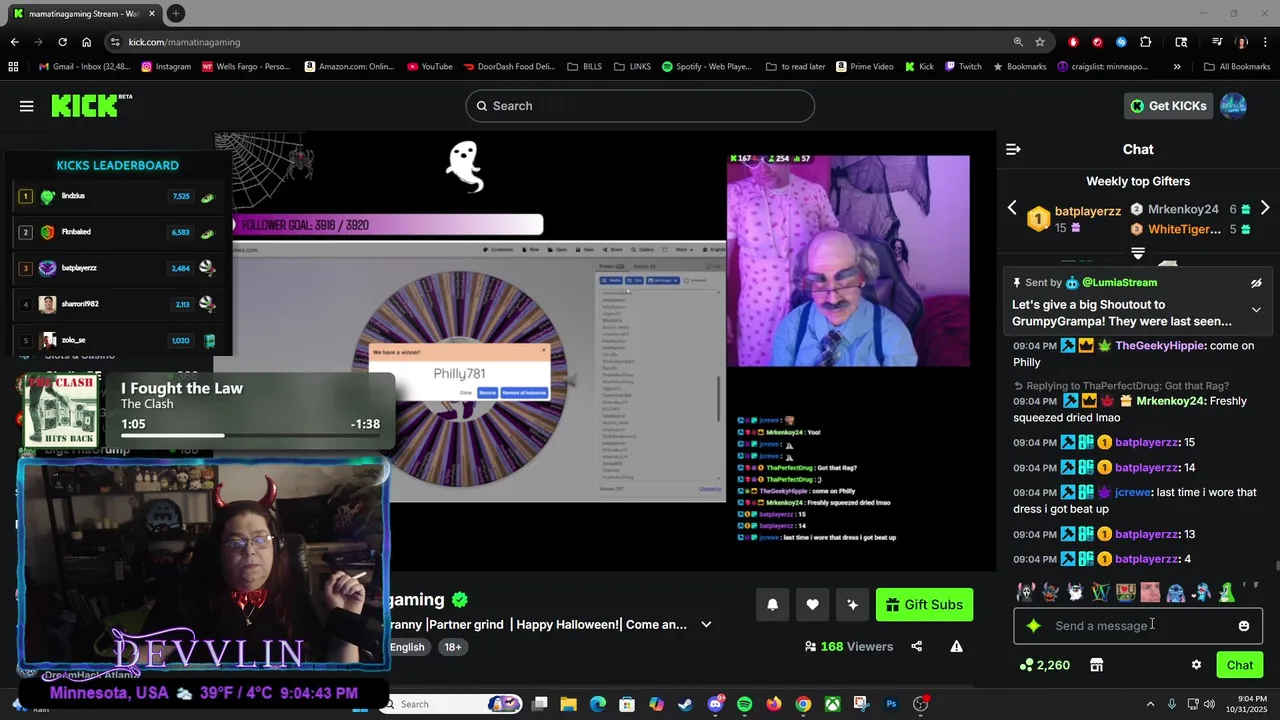This screenshot has height=720, width=1280.
Task: Open Chrome three-dot menu
Action: point(1265,42)
